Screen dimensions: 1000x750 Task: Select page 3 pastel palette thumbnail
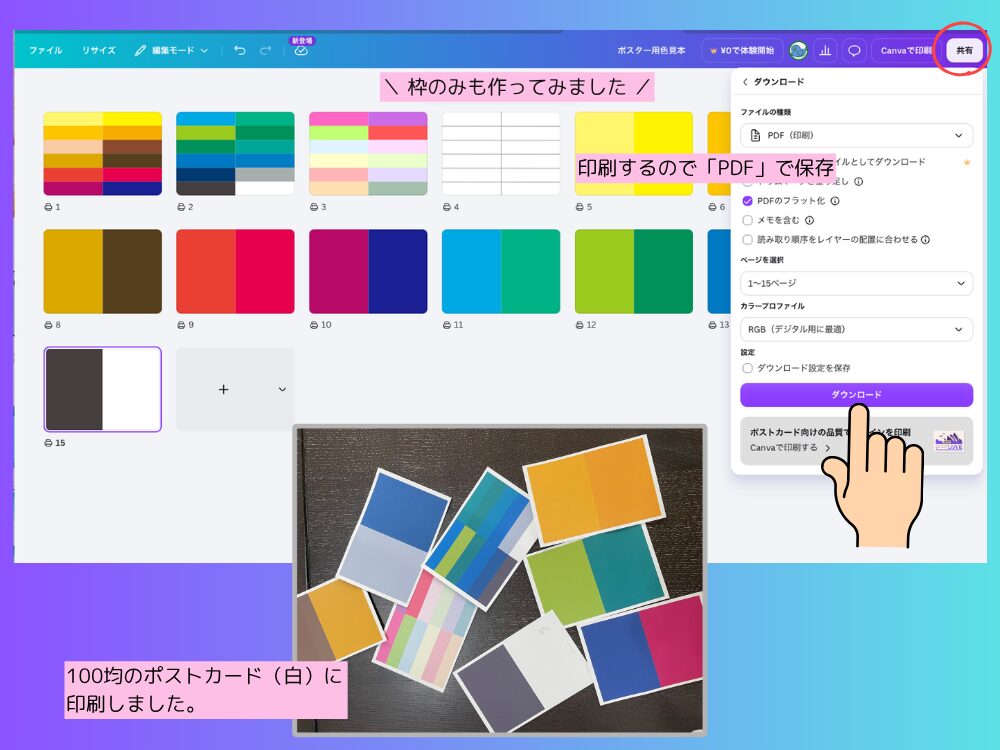click(x=368, y=154)
